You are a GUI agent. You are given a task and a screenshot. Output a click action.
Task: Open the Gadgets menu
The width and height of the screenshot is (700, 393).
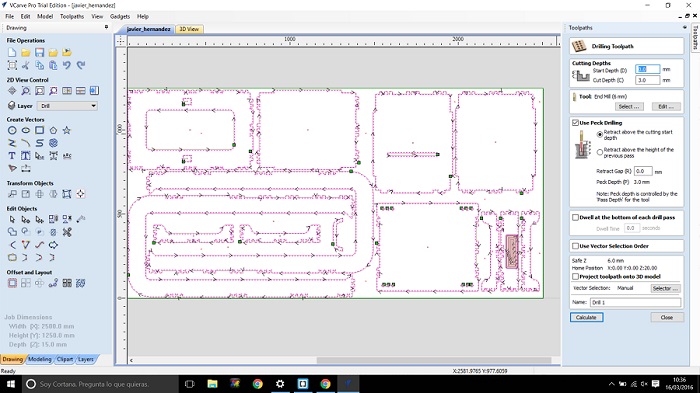[120, 17]
